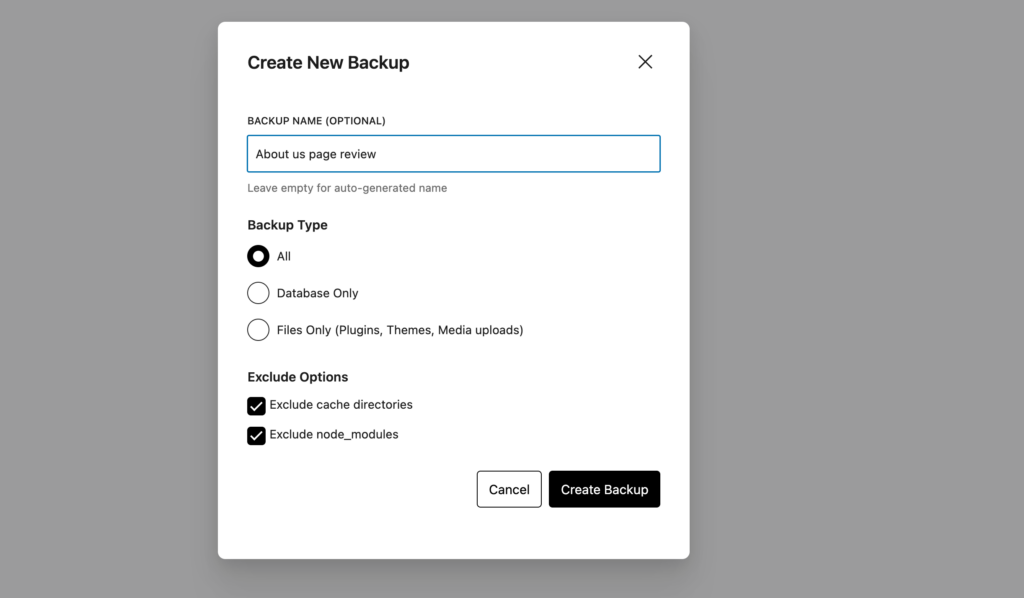The height and width of the screenshot is (598, 1024).
Task: Click the 'Exclude cache directories' label text
Action: (x=341, y=405)
